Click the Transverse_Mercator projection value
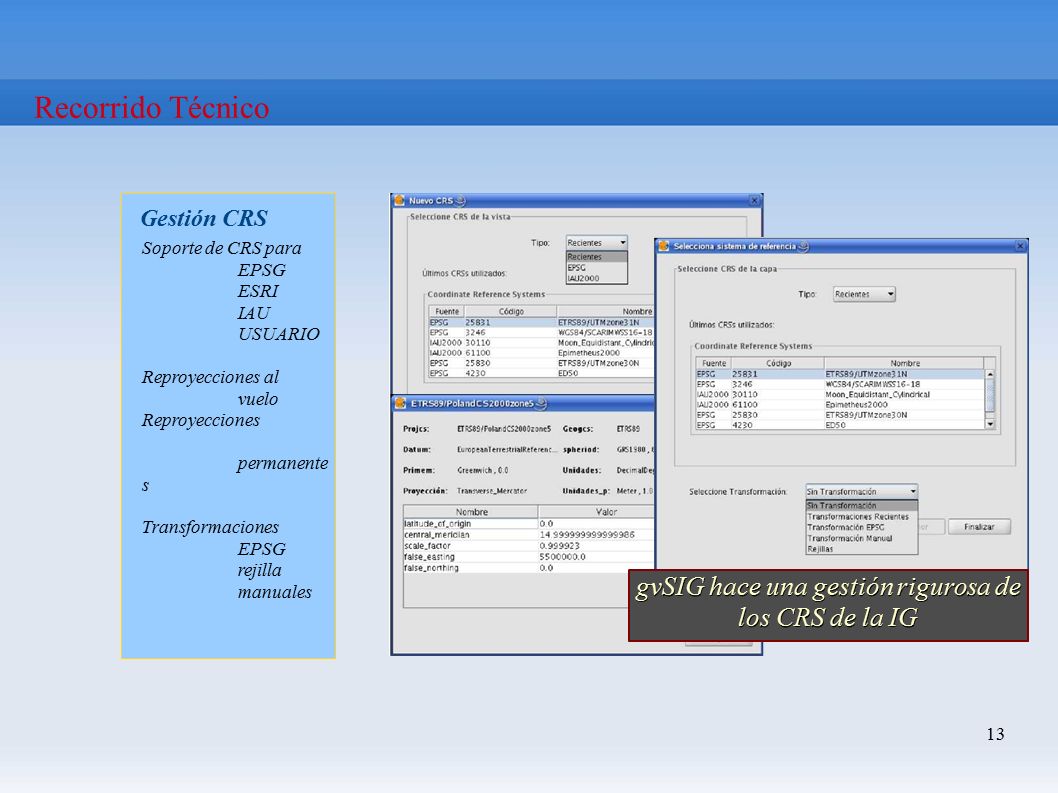Image resolution: width=1058 pixels, height=793 pixels. 492,491
